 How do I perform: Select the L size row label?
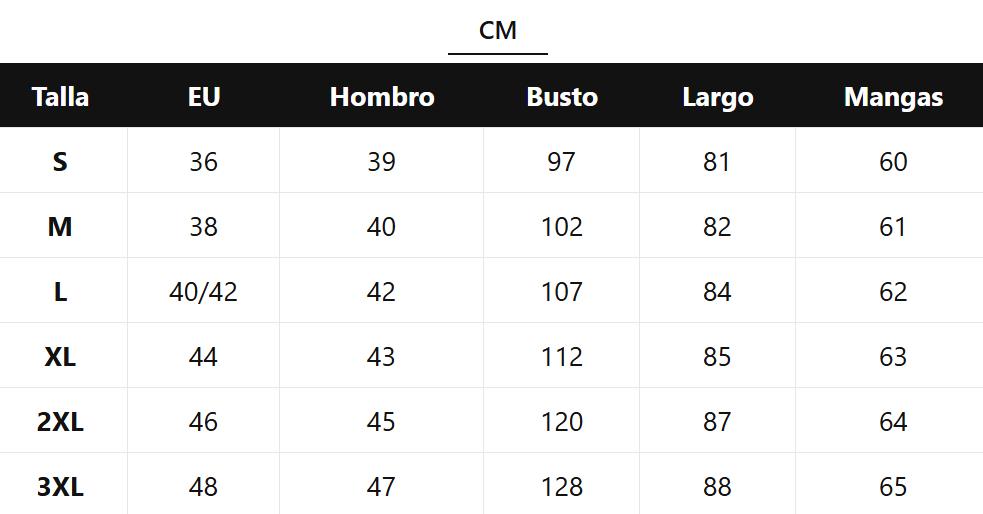coord(60,292)
